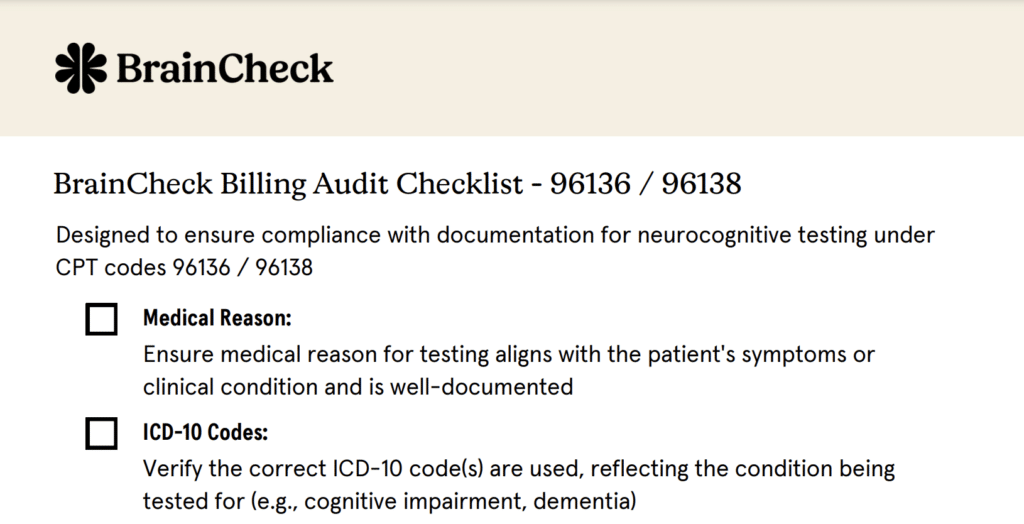This screenshot has width=1024, height=524.
Task: Click empty beige header banner area
Action: [x=700, y=68]
